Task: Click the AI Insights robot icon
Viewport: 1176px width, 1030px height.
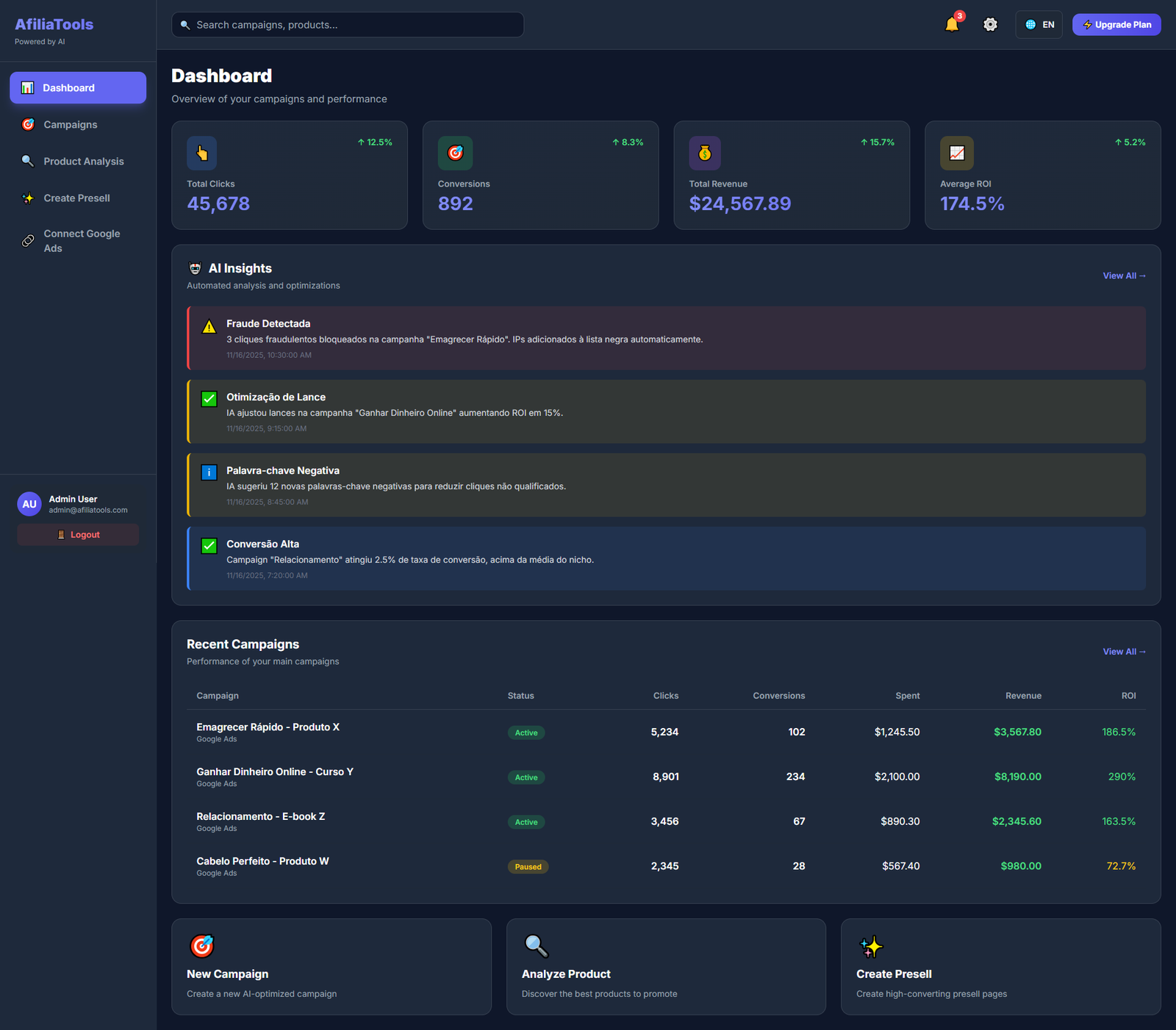Action: 196,267
